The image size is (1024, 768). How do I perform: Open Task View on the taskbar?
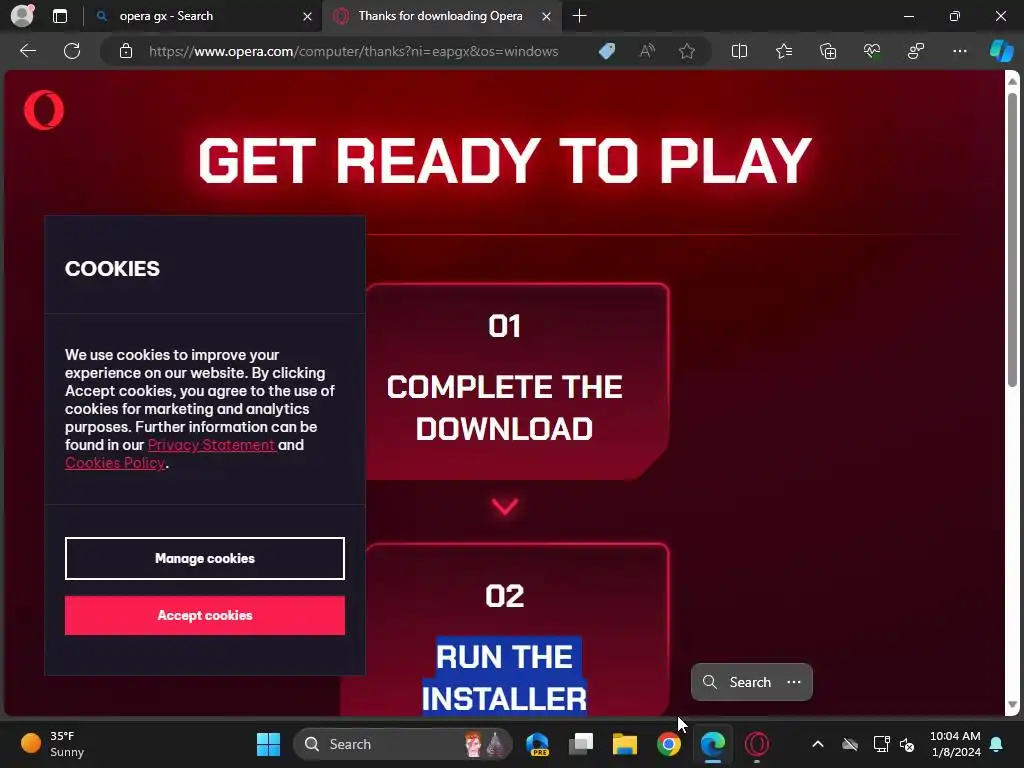(x=581, y=744)
